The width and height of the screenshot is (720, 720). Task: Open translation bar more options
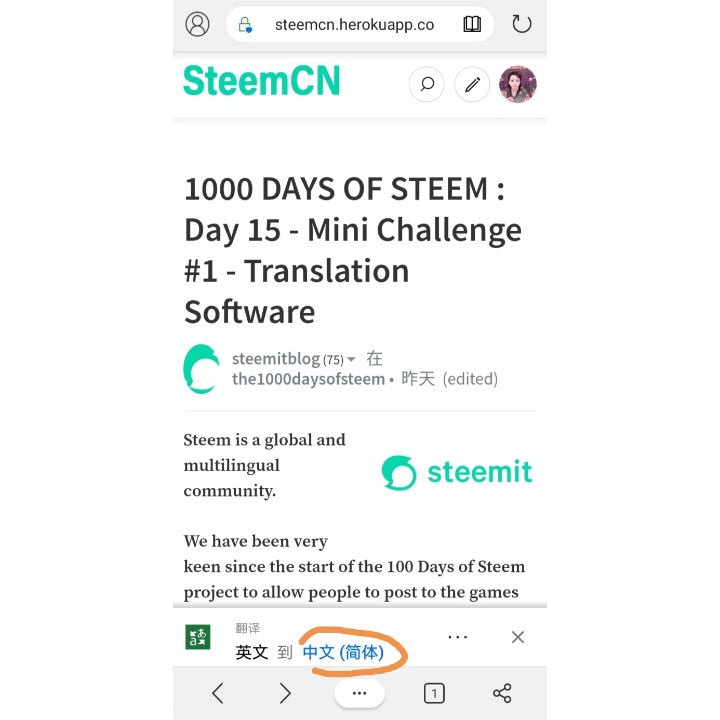click(x=458, y=637)
